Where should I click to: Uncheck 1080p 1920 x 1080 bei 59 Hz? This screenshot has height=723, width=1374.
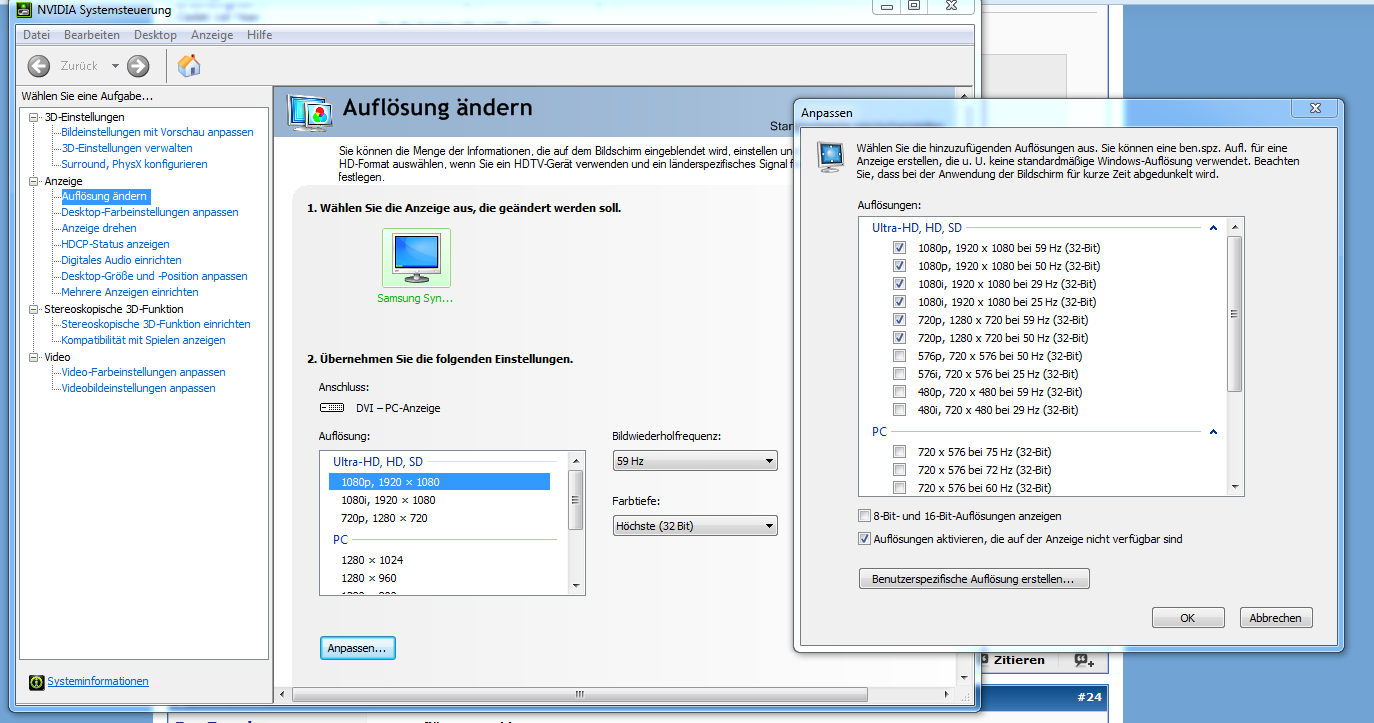900,248
